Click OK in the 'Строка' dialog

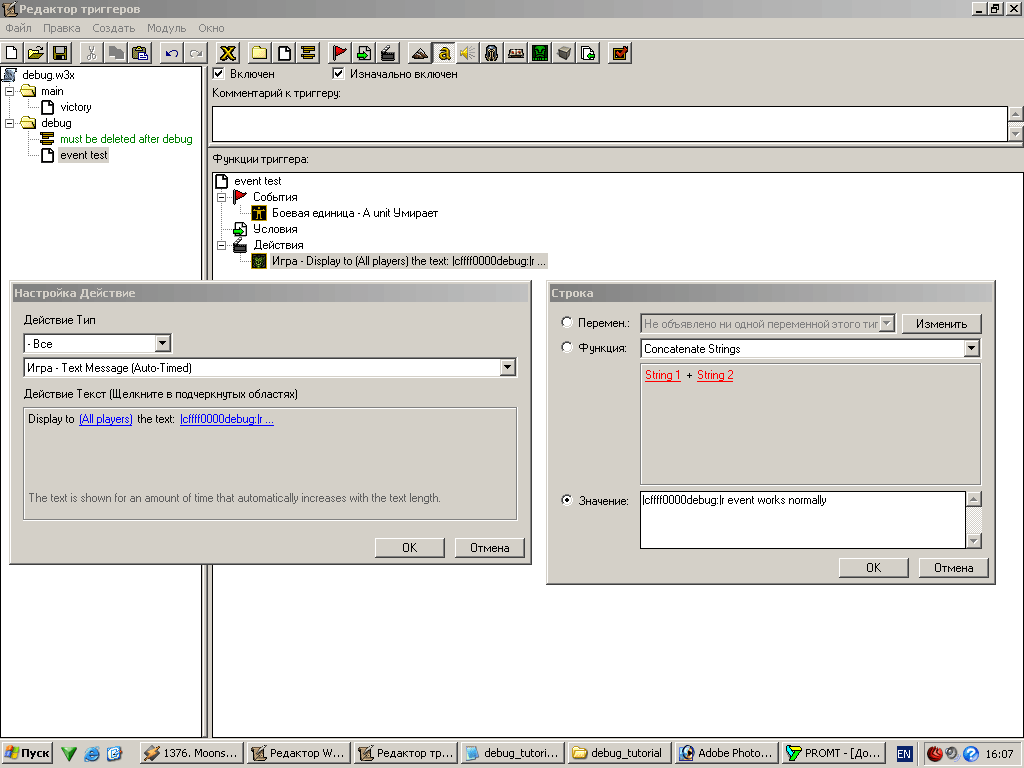(x=874, y=568)
